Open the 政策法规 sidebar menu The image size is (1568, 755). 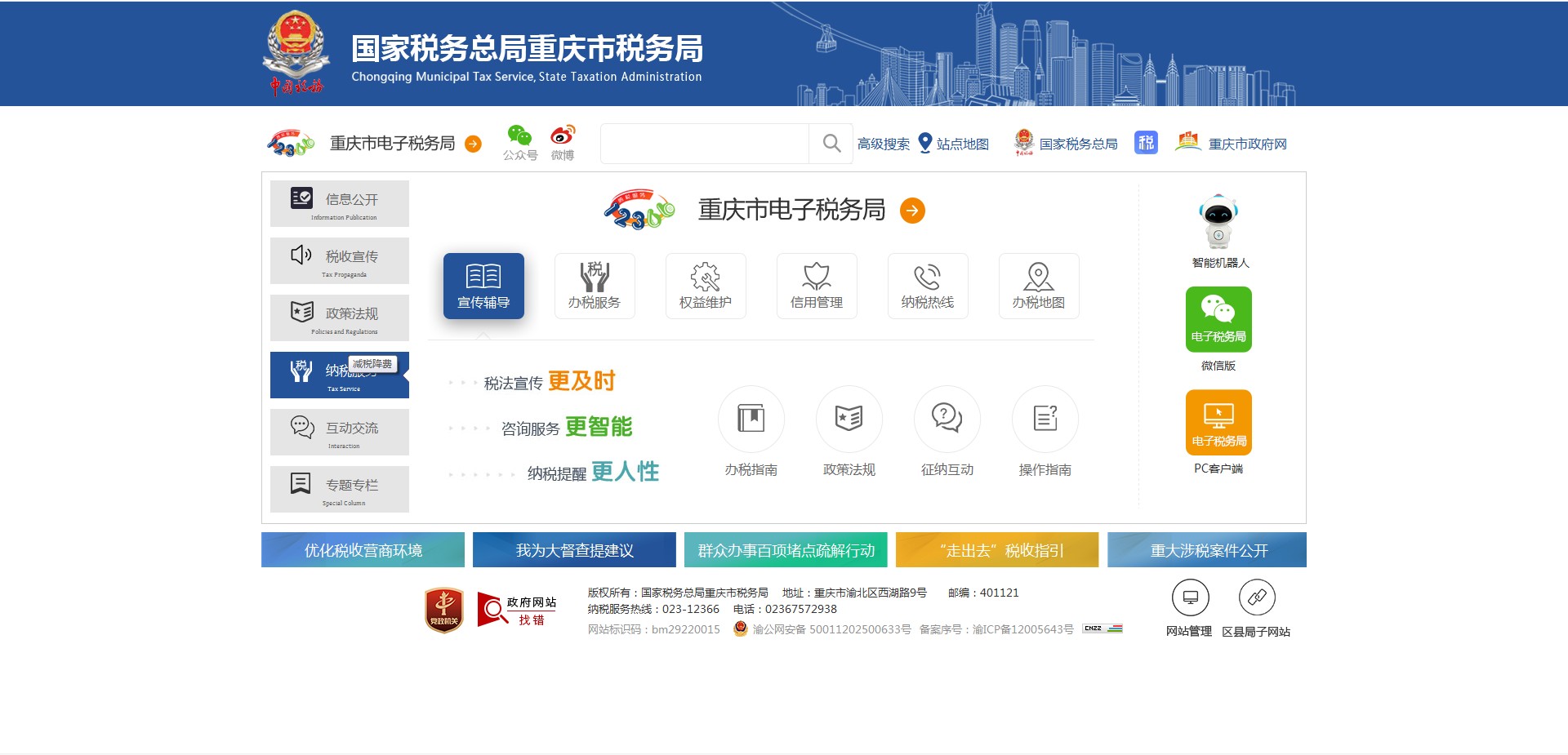pos(340,318)
